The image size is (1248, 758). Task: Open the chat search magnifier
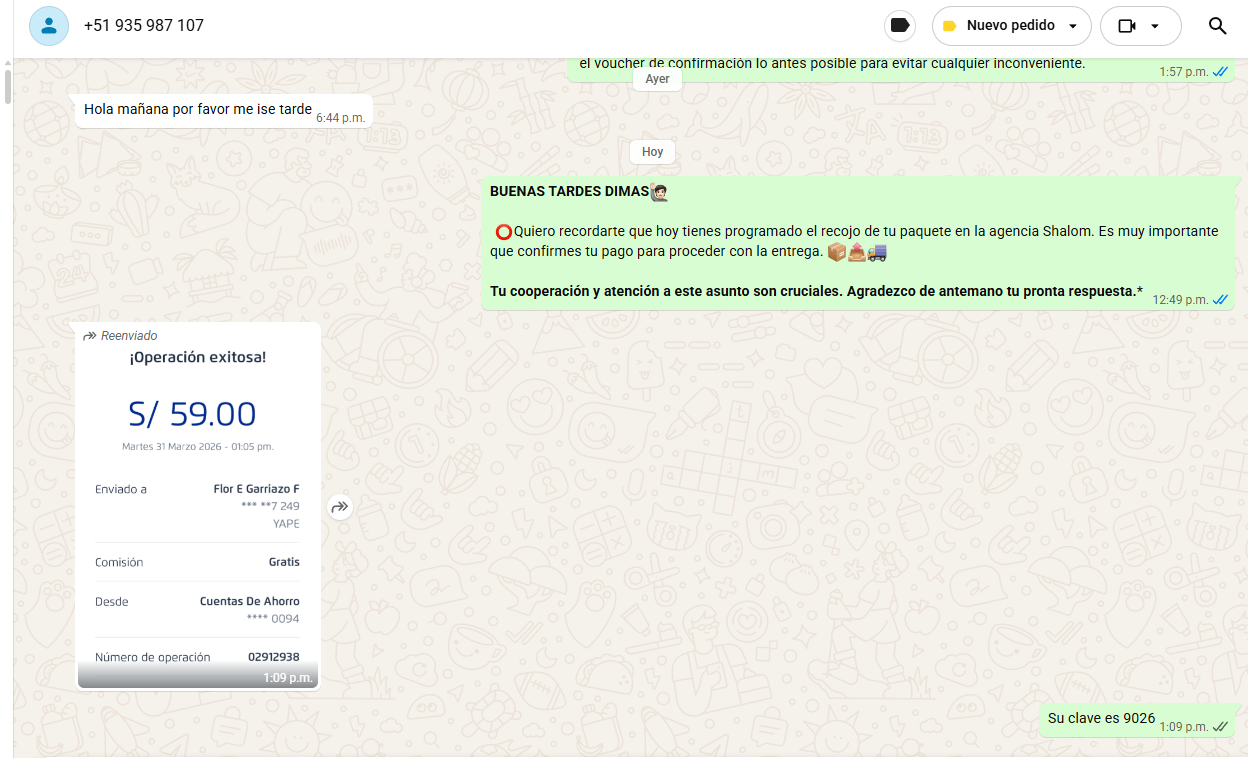click(x=1217, y=26)
